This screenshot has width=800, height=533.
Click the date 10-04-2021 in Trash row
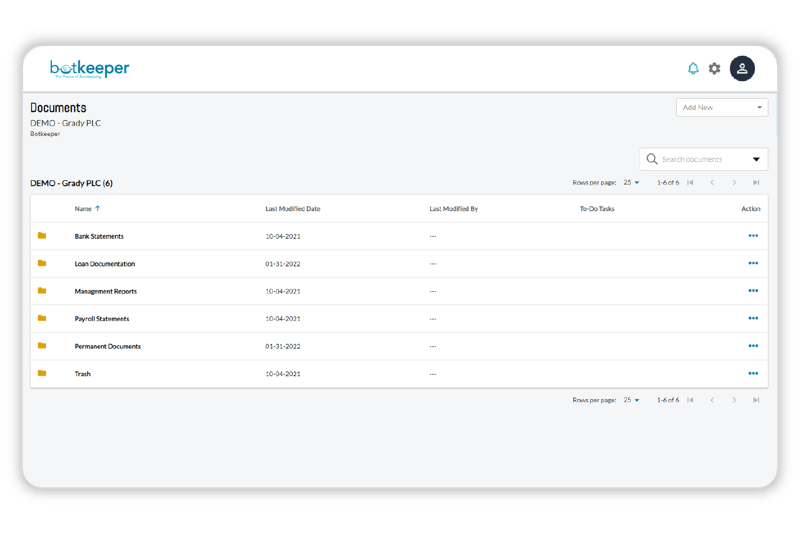pyautogui.click(x=283, y=374)
